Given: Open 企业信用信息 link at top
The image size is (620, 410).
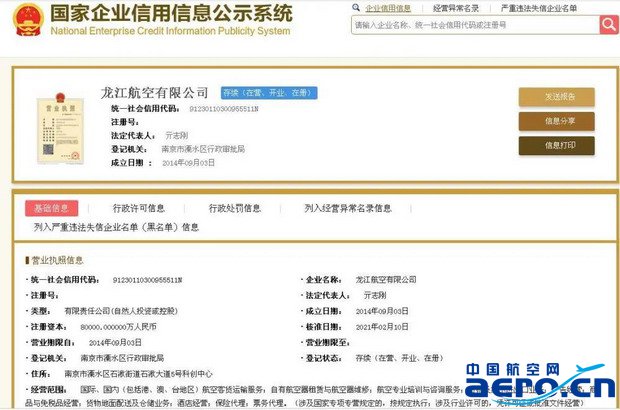Looking at the screenshot, I should click(x=388, y=8).
